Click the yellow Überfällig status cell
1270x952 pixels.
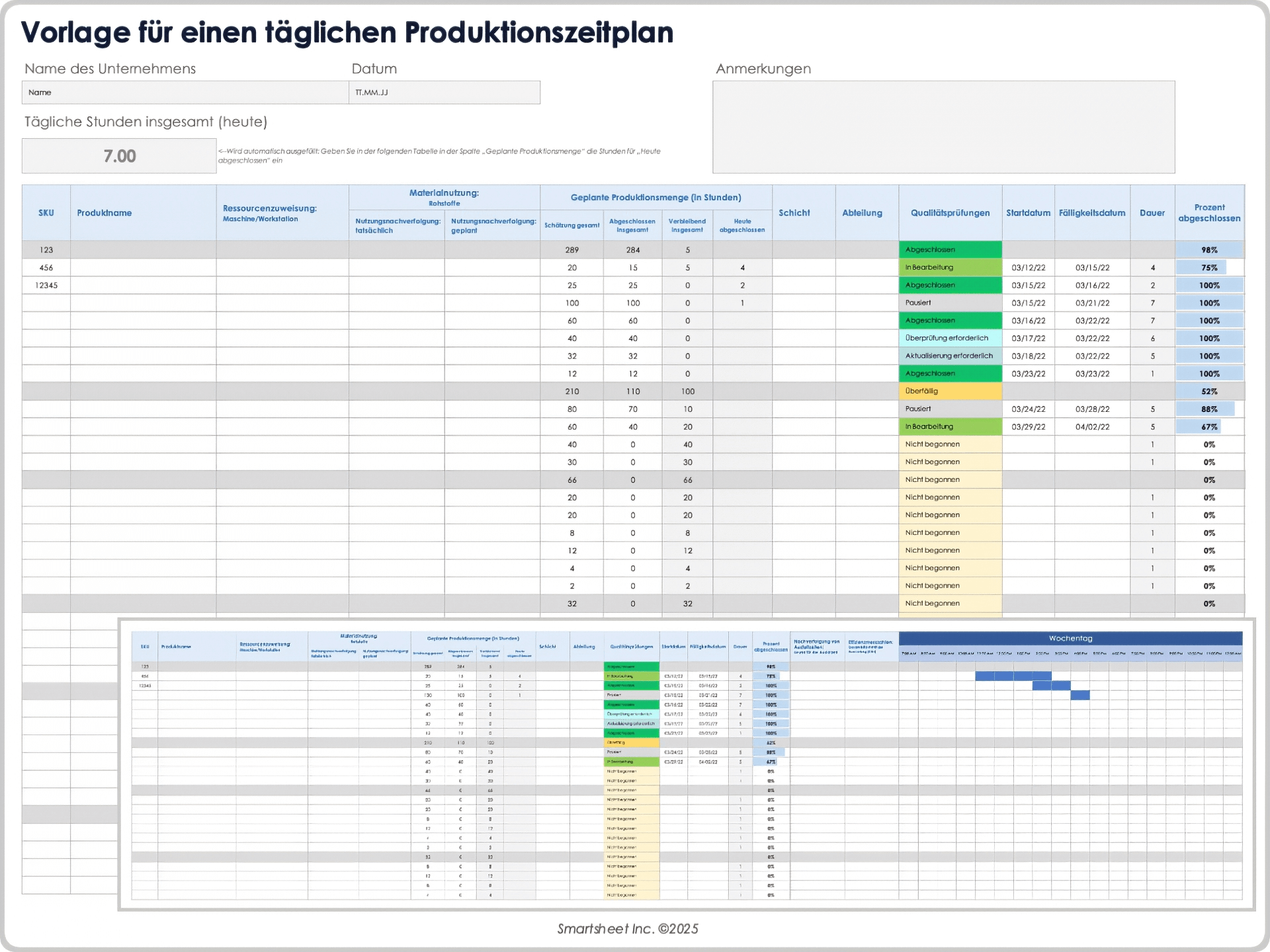950,391
